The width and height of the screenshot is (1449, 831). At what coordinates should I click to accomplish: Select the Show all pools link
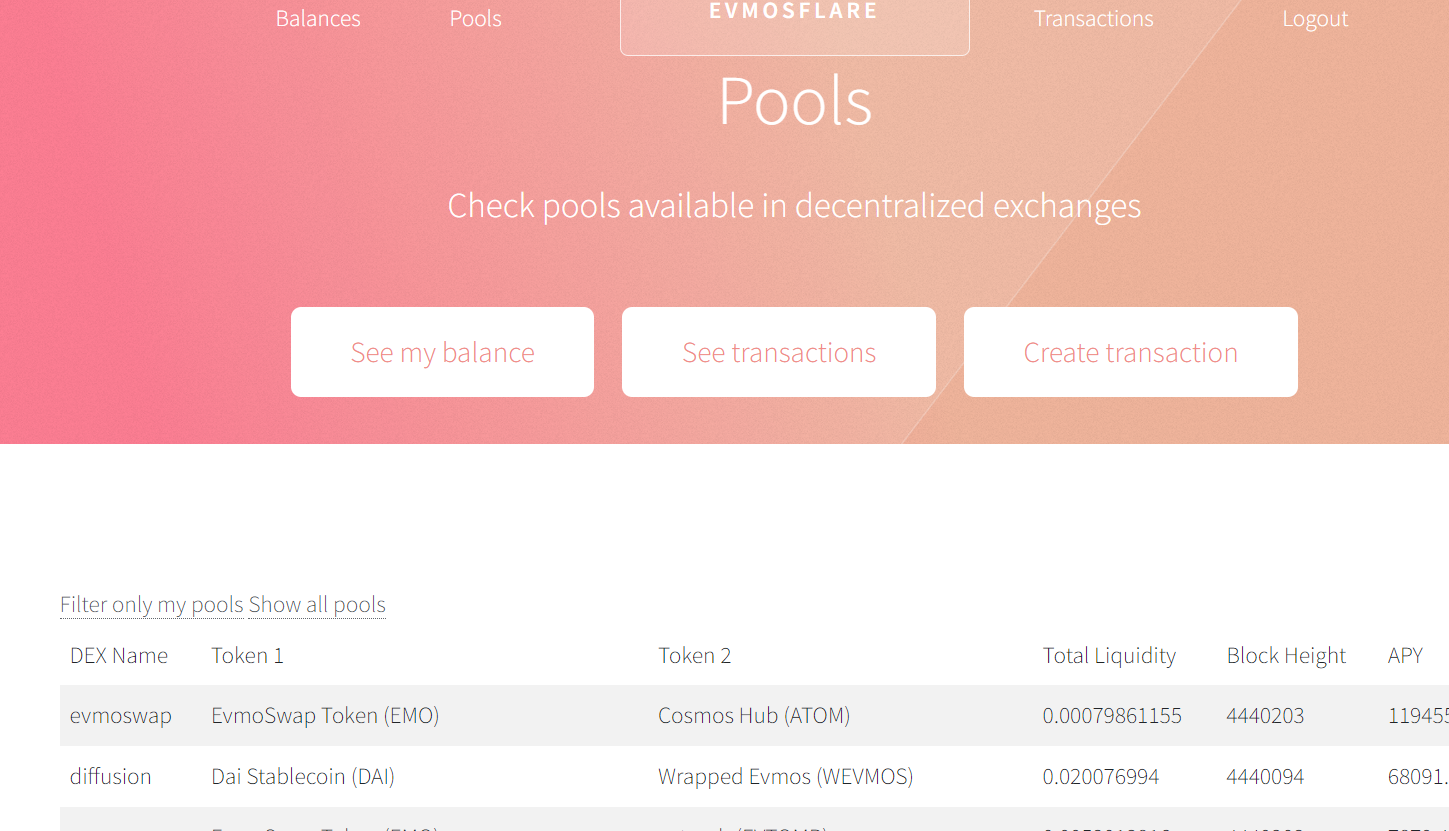[317, 605]
